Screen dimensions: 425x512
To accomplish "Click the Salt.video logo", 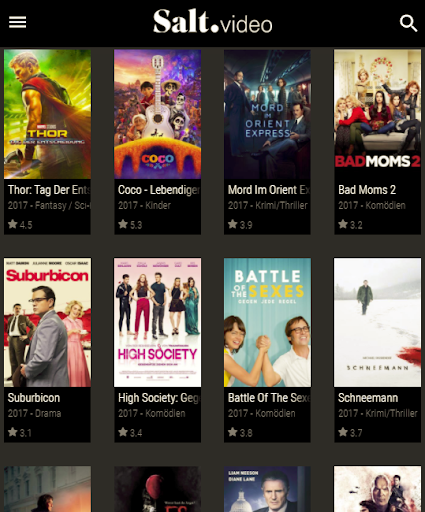I will click(x=213, y=22).
